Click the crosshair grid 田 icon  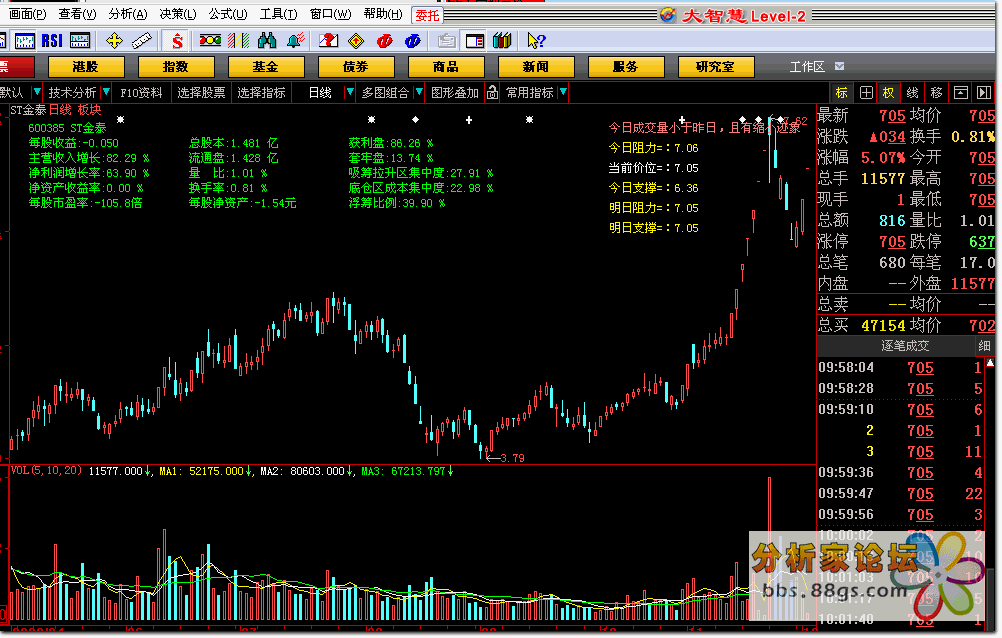tap(866, 93)
